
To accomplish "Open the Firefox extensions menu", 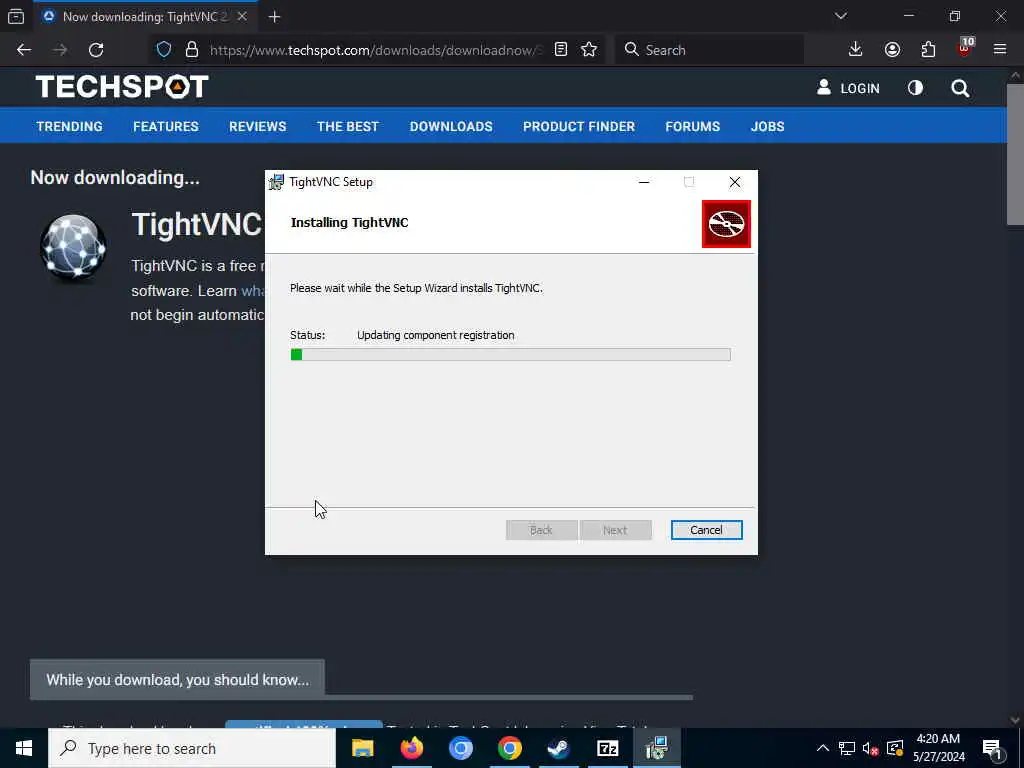I will (x=928, y=50).
